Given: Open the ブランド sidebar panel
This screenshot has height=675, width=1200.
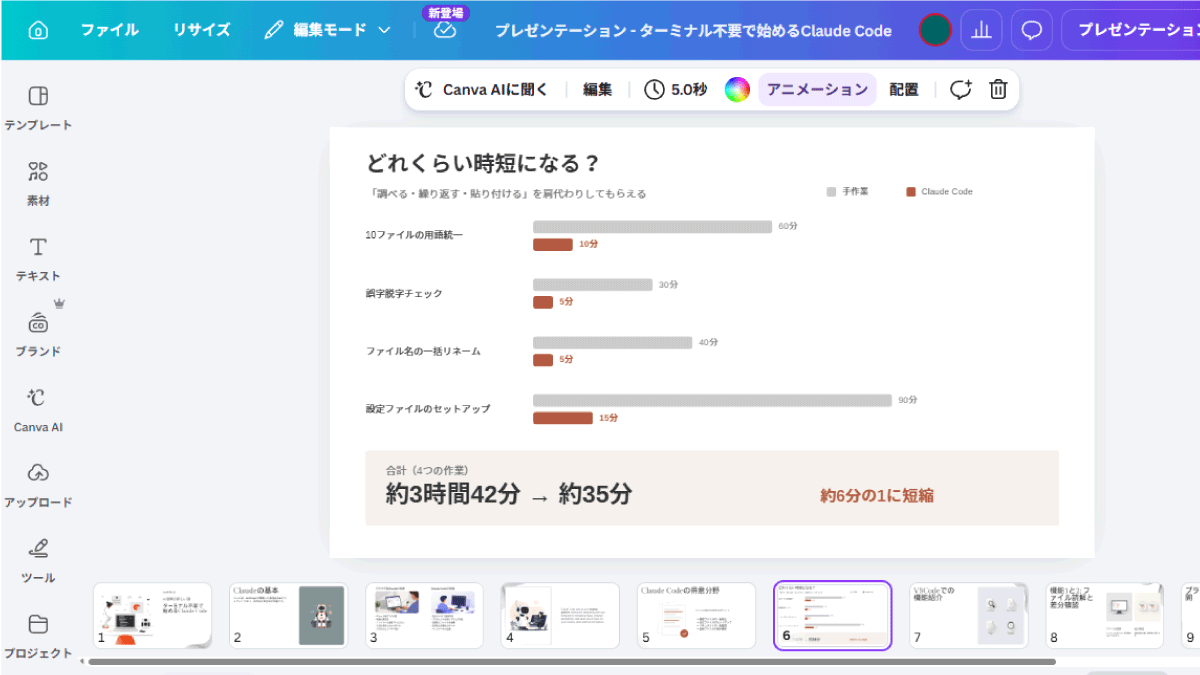Looking at the screenshot, I should click(38, 334).
